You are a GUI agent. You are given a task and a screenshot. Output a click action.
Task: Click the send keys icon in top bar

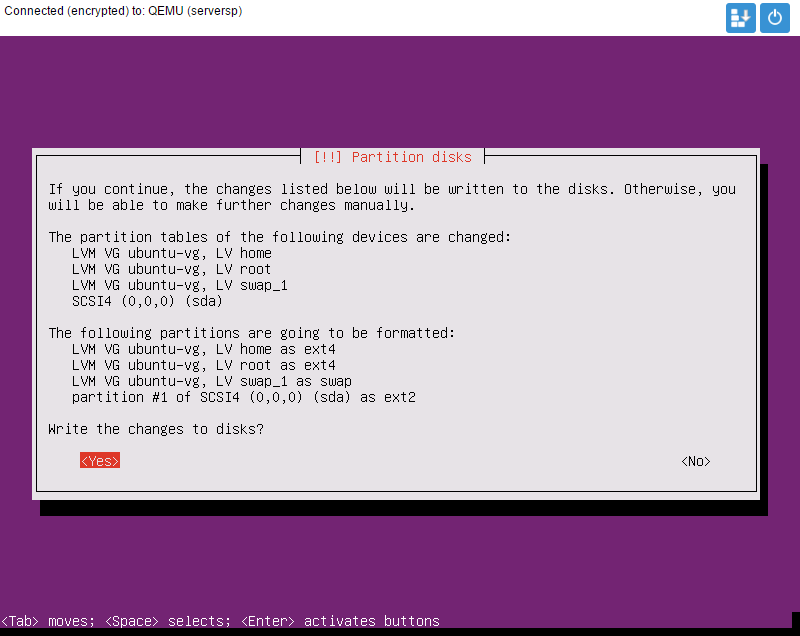click(741, 18)
